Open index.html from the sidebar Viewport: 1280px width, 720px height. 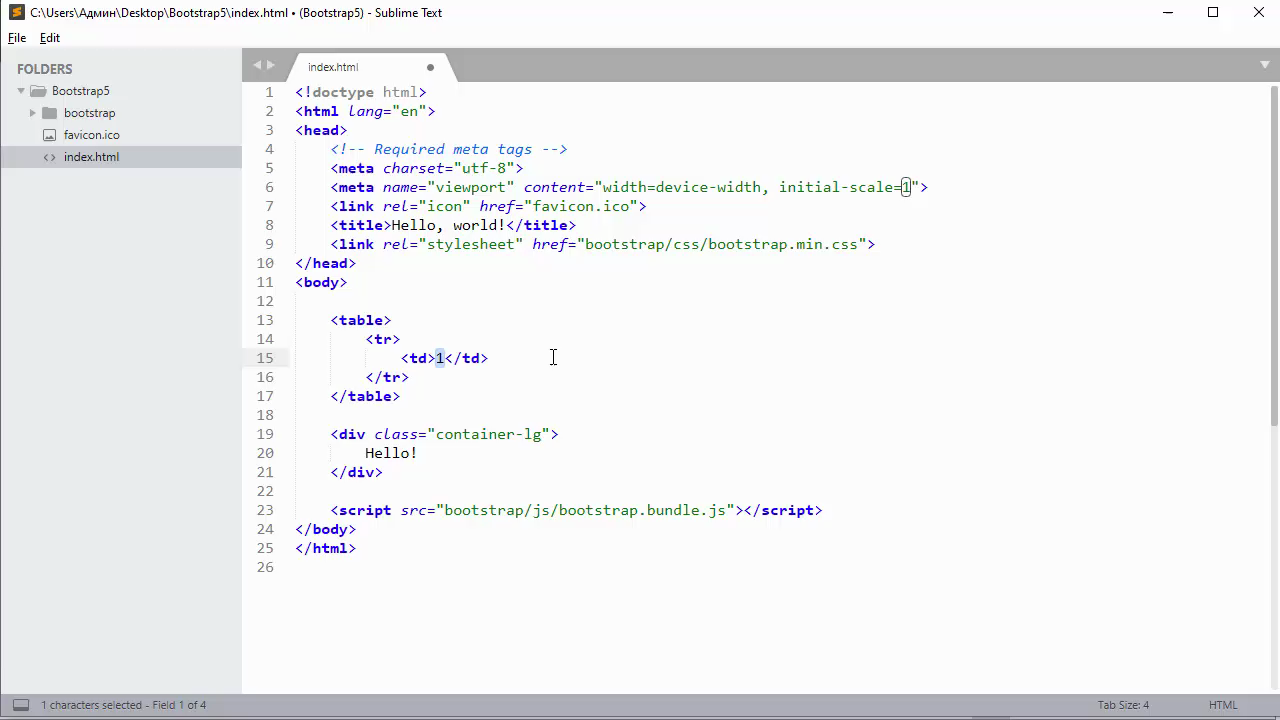pyautogui.click(x=91, y=157)
